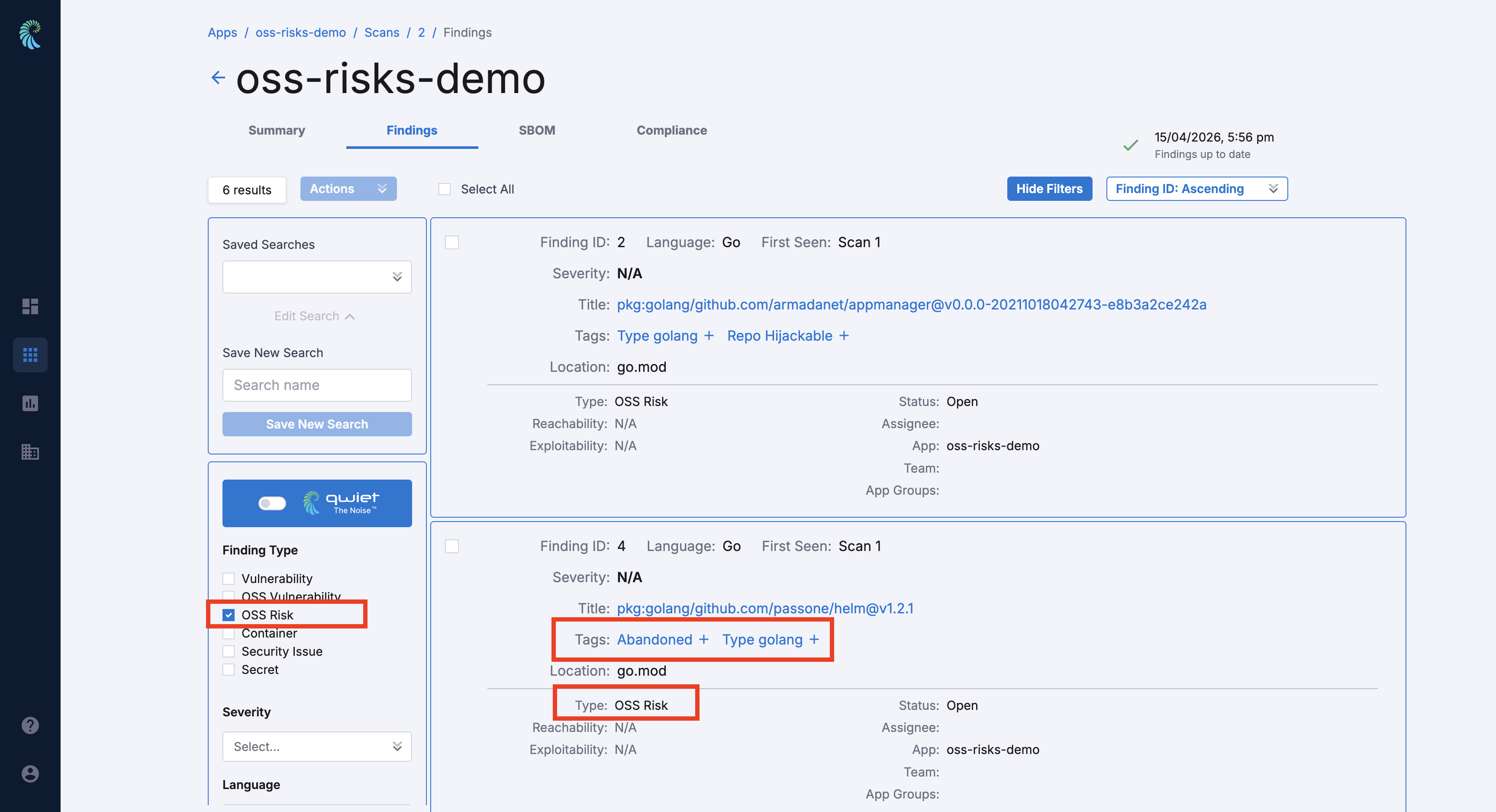Switch to the Compliance tab

click(x=671, y=130)
